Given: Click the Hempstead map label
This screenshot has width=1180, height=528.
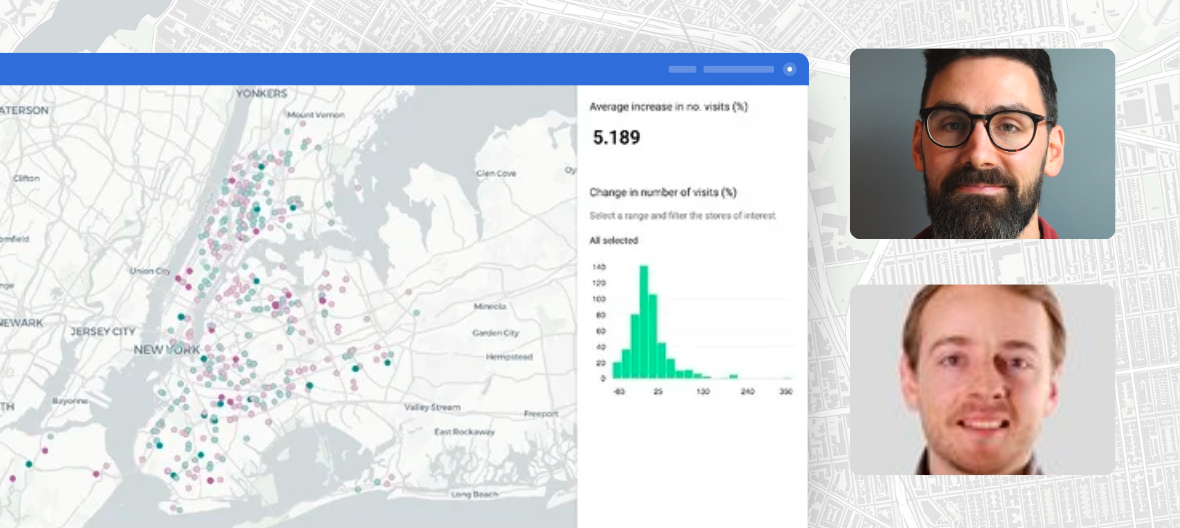Looking at the screenshot, I should 509,357.
